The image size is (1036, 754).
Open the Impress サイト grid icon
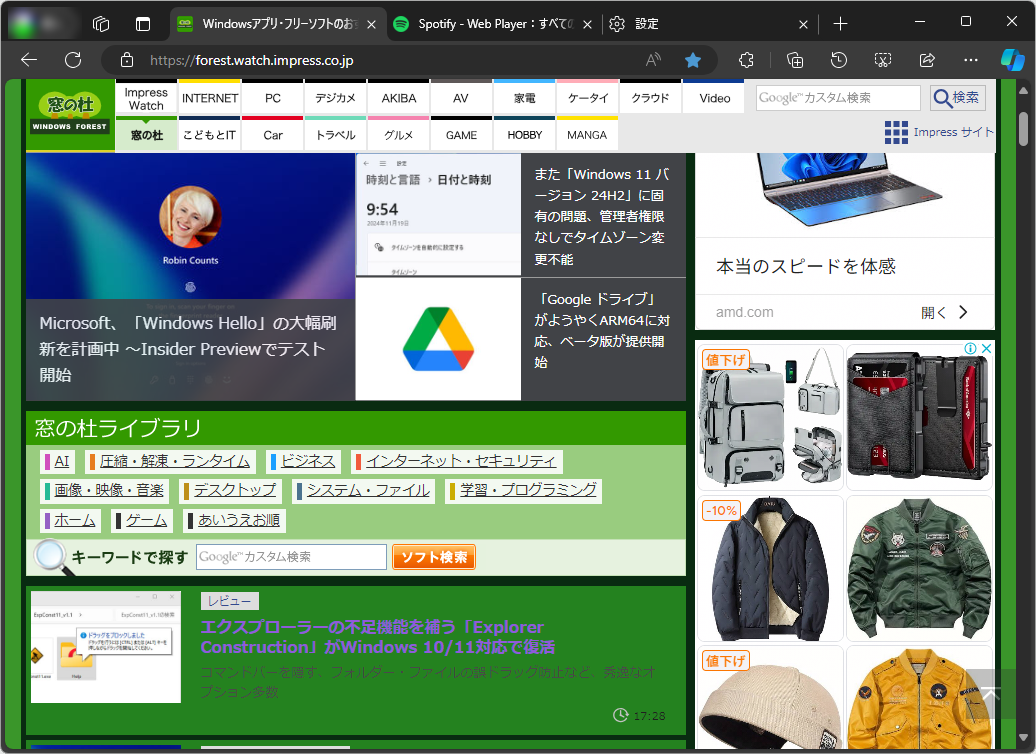click(896, 132)
